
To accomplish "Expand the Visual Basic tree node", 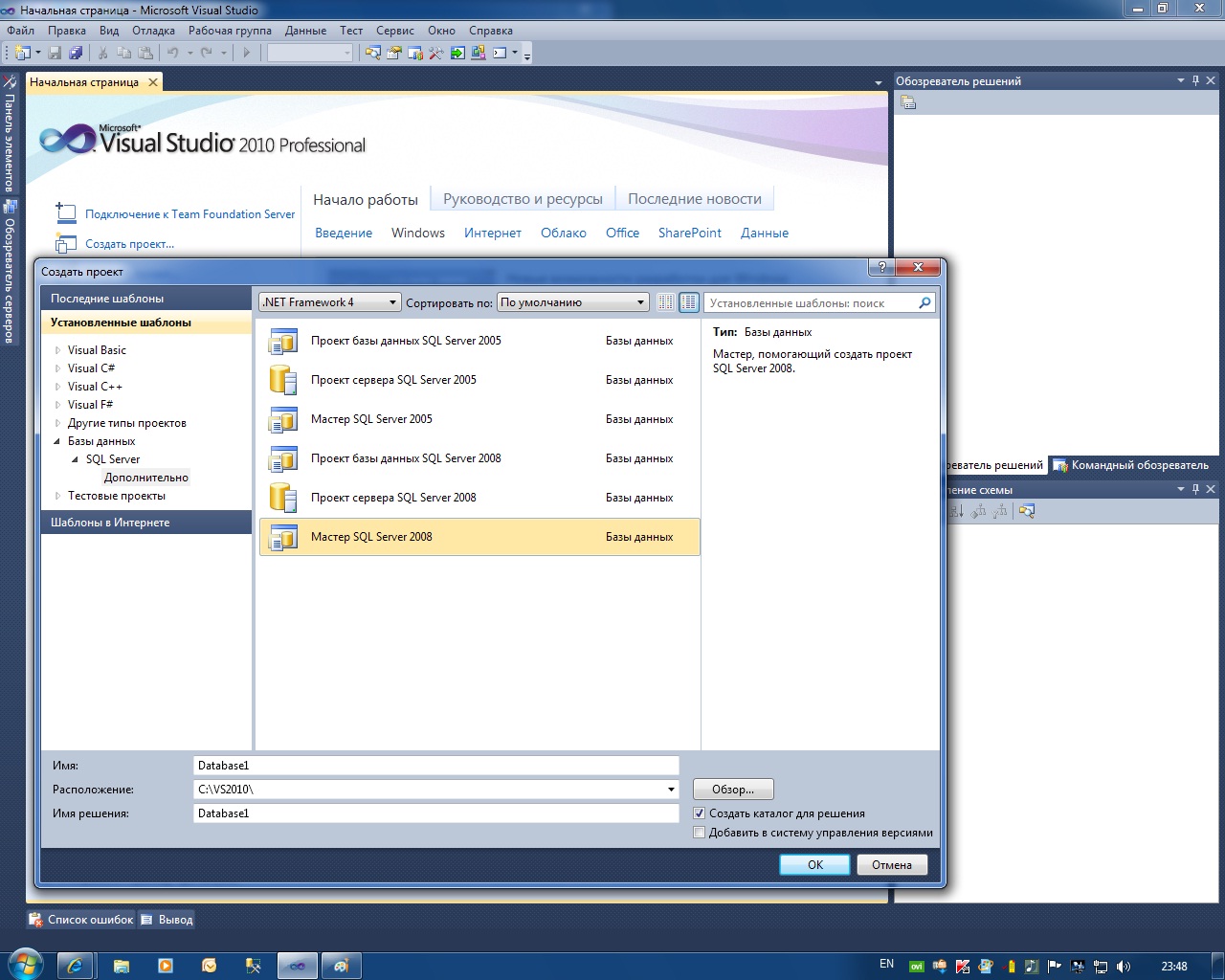I will (x=57, y=350).
